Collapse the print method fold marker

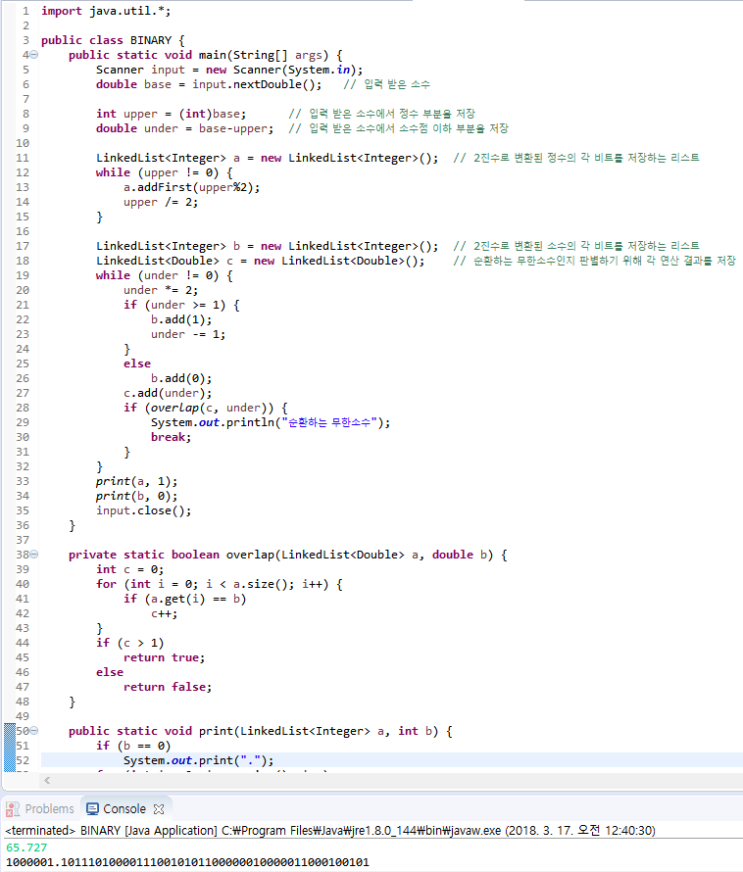click(x=34, y=731)
